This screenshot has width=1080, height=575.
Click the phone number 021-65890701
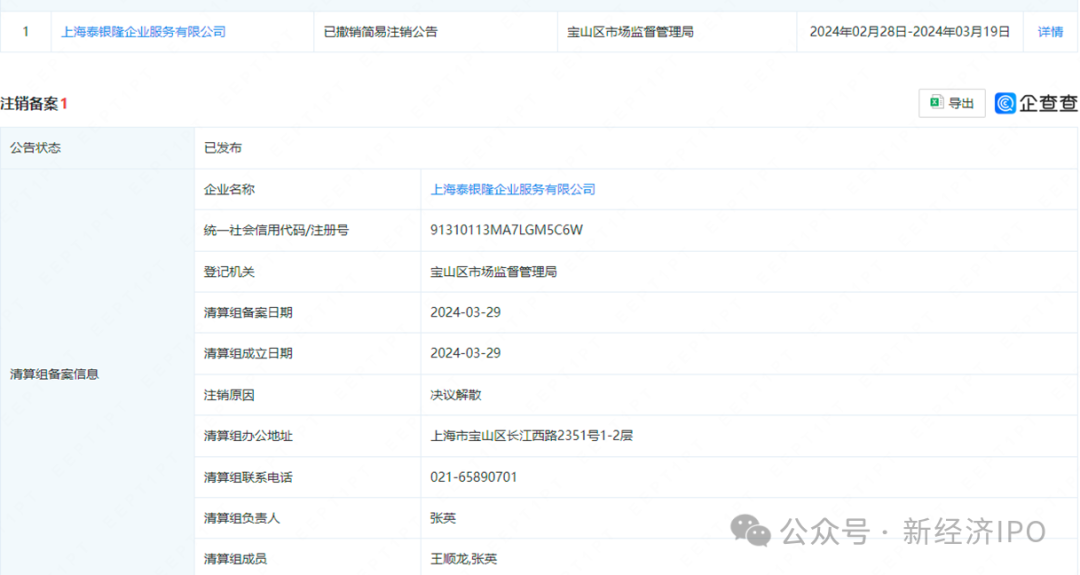[x=473, y=477]
